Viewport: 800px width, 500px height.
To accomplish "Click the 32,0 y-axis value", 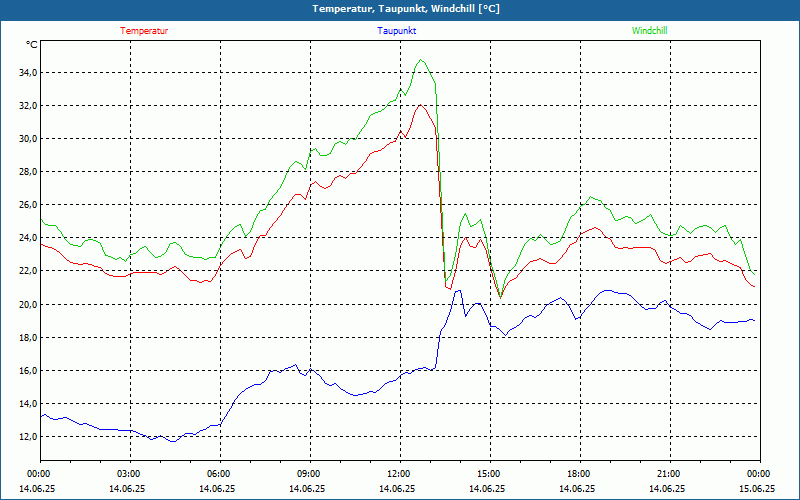I will 28,106.
